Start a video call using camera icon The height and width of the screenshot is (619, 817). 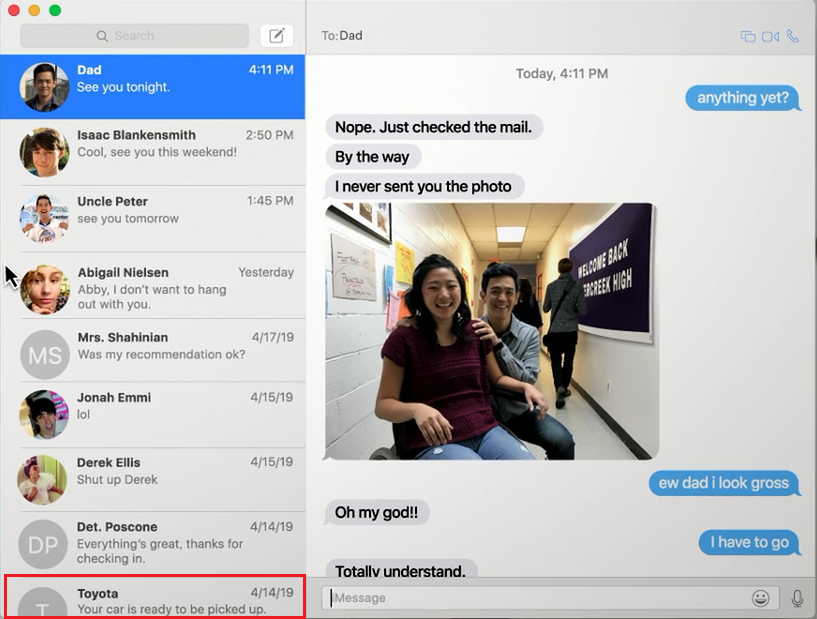[770, 36]
